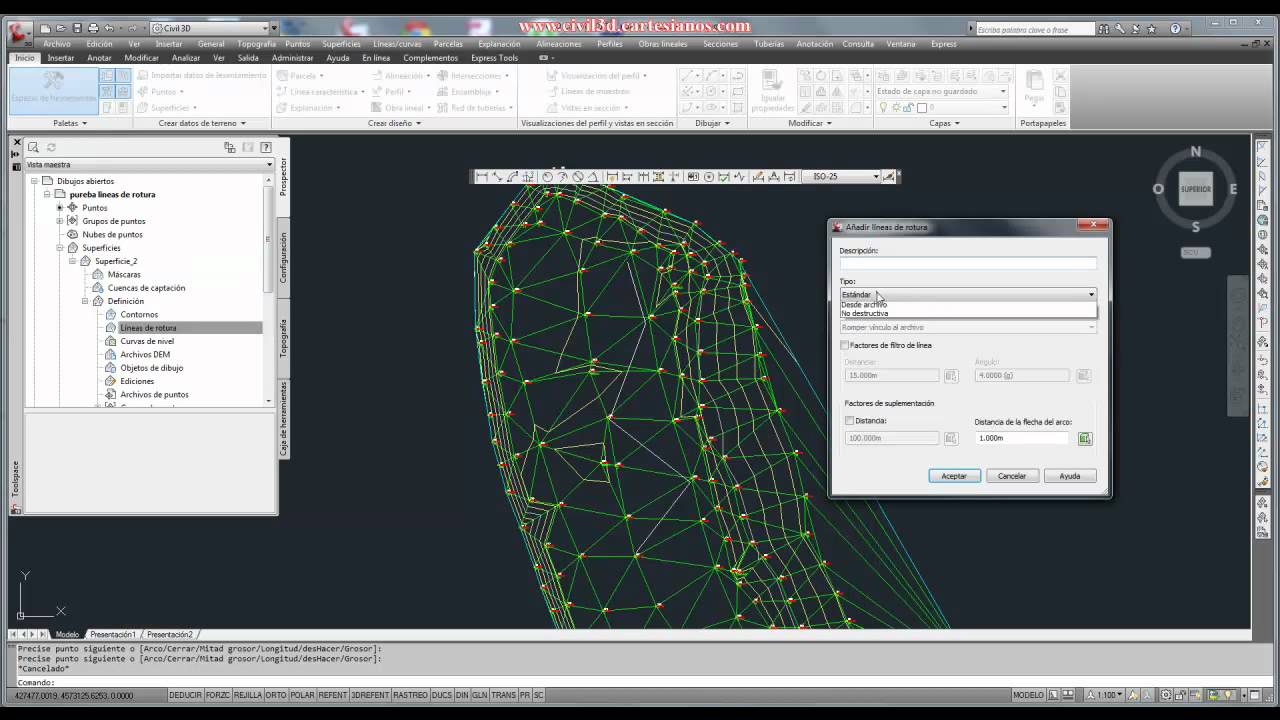Toggle RASTREO object tracking in status bar
The image size is (1280, 720).
(x=411, y=695)
